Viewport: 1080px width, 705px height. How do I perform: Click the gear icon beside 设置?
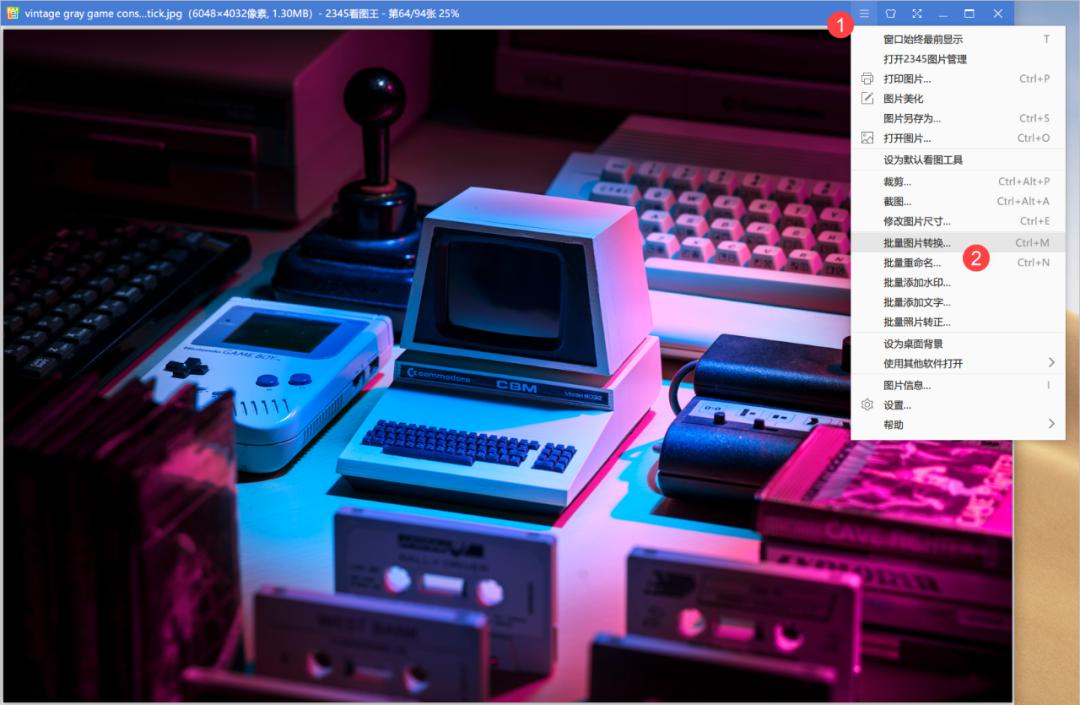866,404
